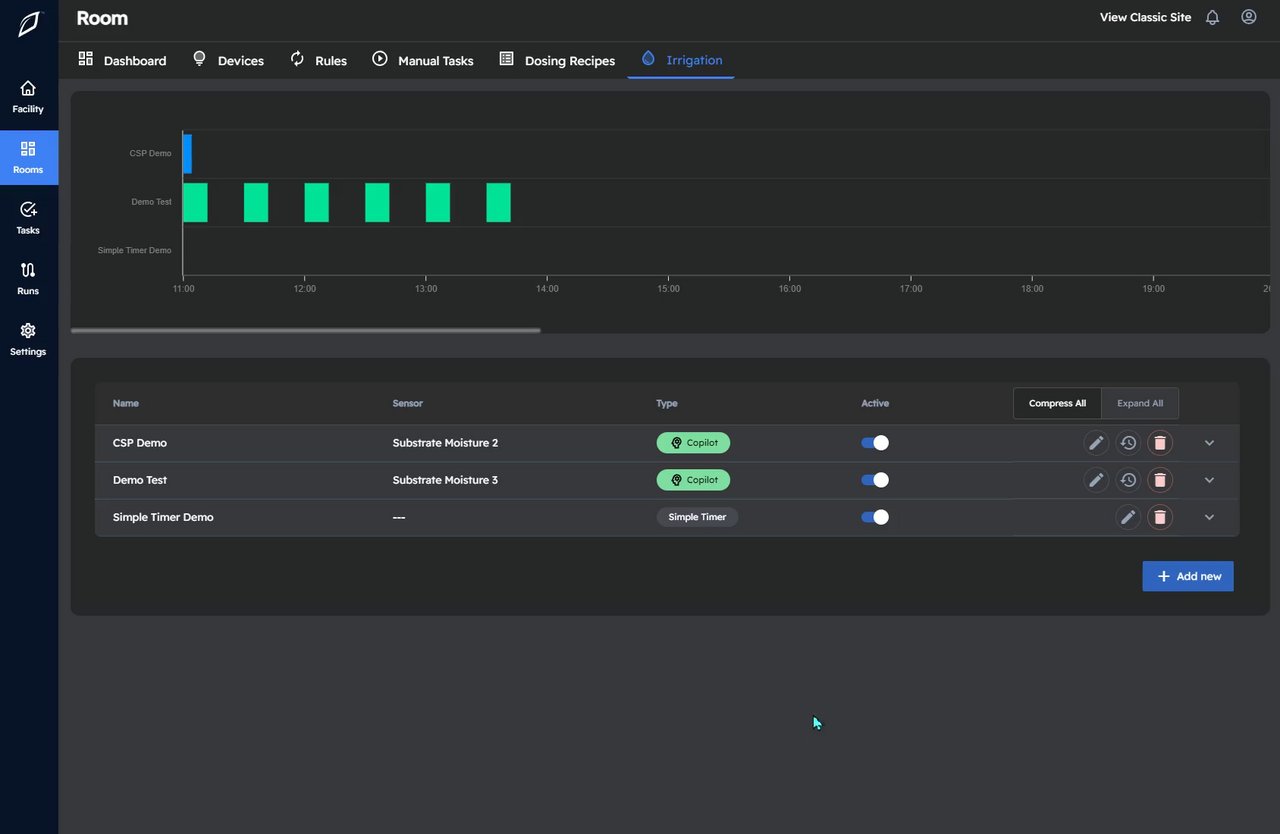Click the Simple Timer Demo name in table
Image resolution: width=1280 pixels, height=834 pixels.
tap(163, 517)
